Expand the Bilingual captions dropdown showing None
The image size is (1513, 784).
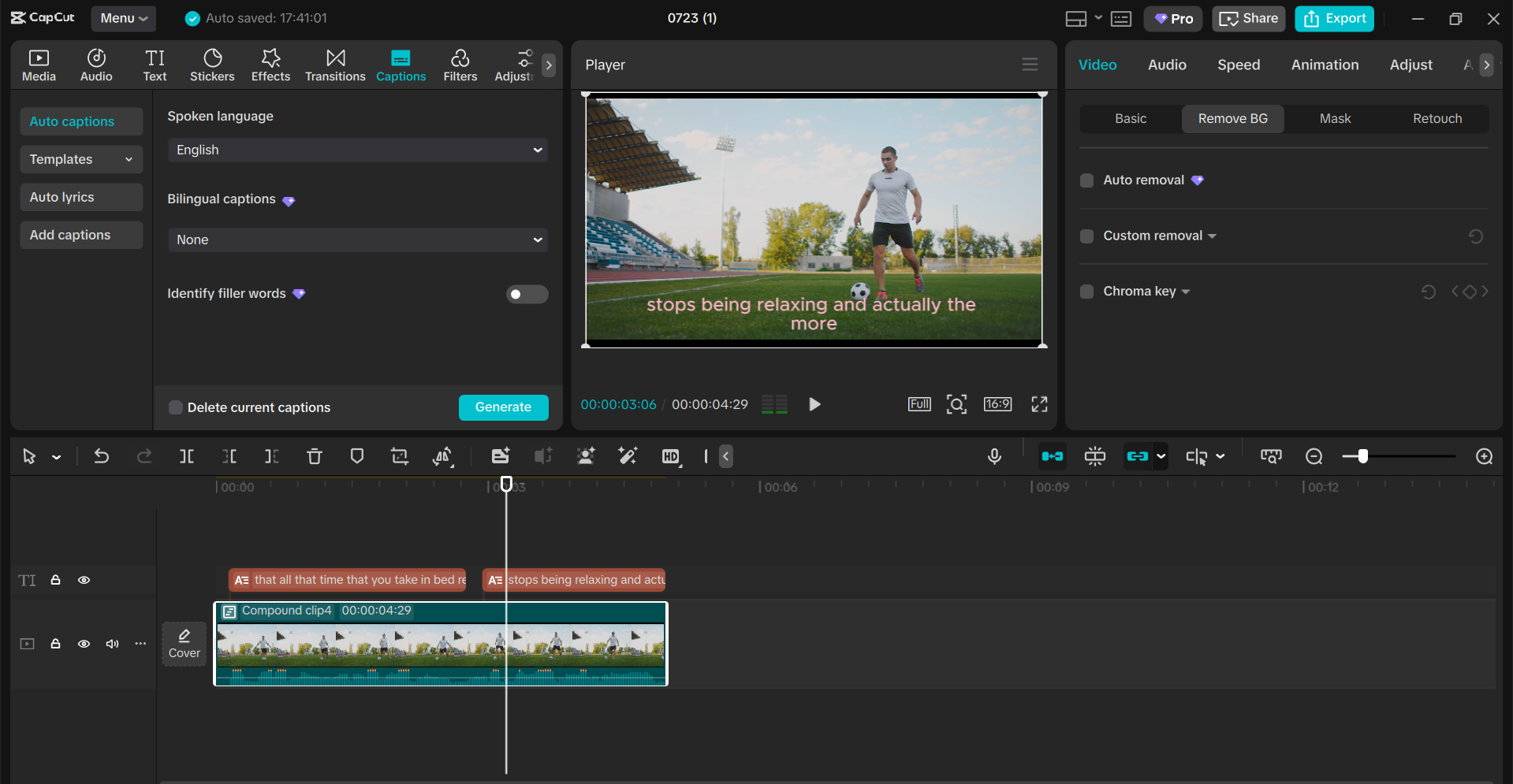point(357,240)
